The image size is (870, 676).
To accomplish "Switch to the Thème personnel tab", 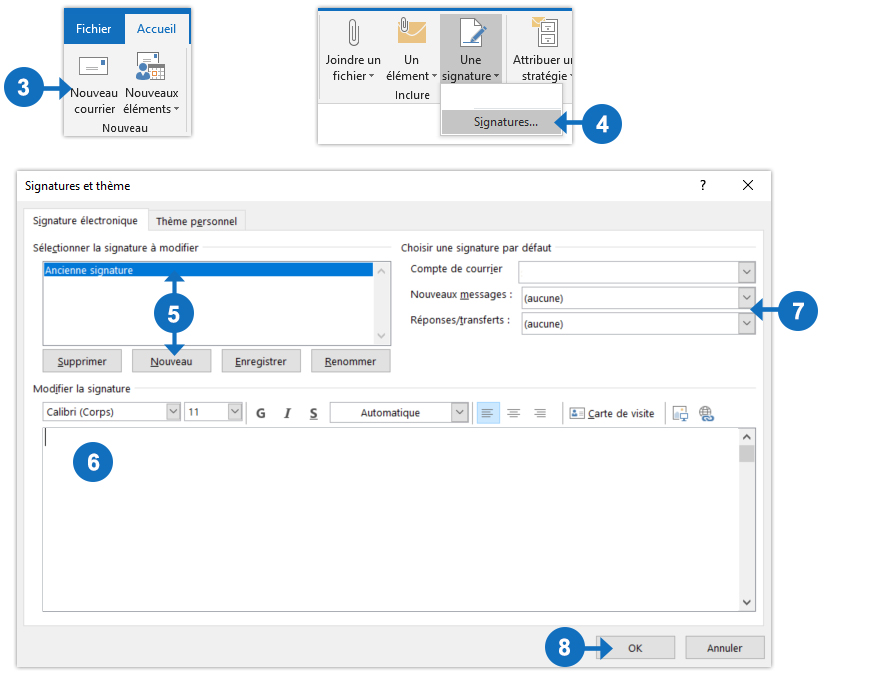I will click(x=197, y=221).
